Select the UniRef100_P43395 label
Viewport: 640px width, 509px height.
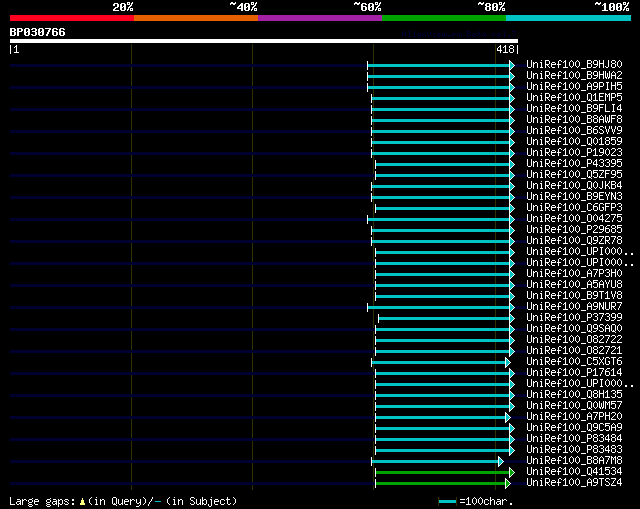point(574,164)
